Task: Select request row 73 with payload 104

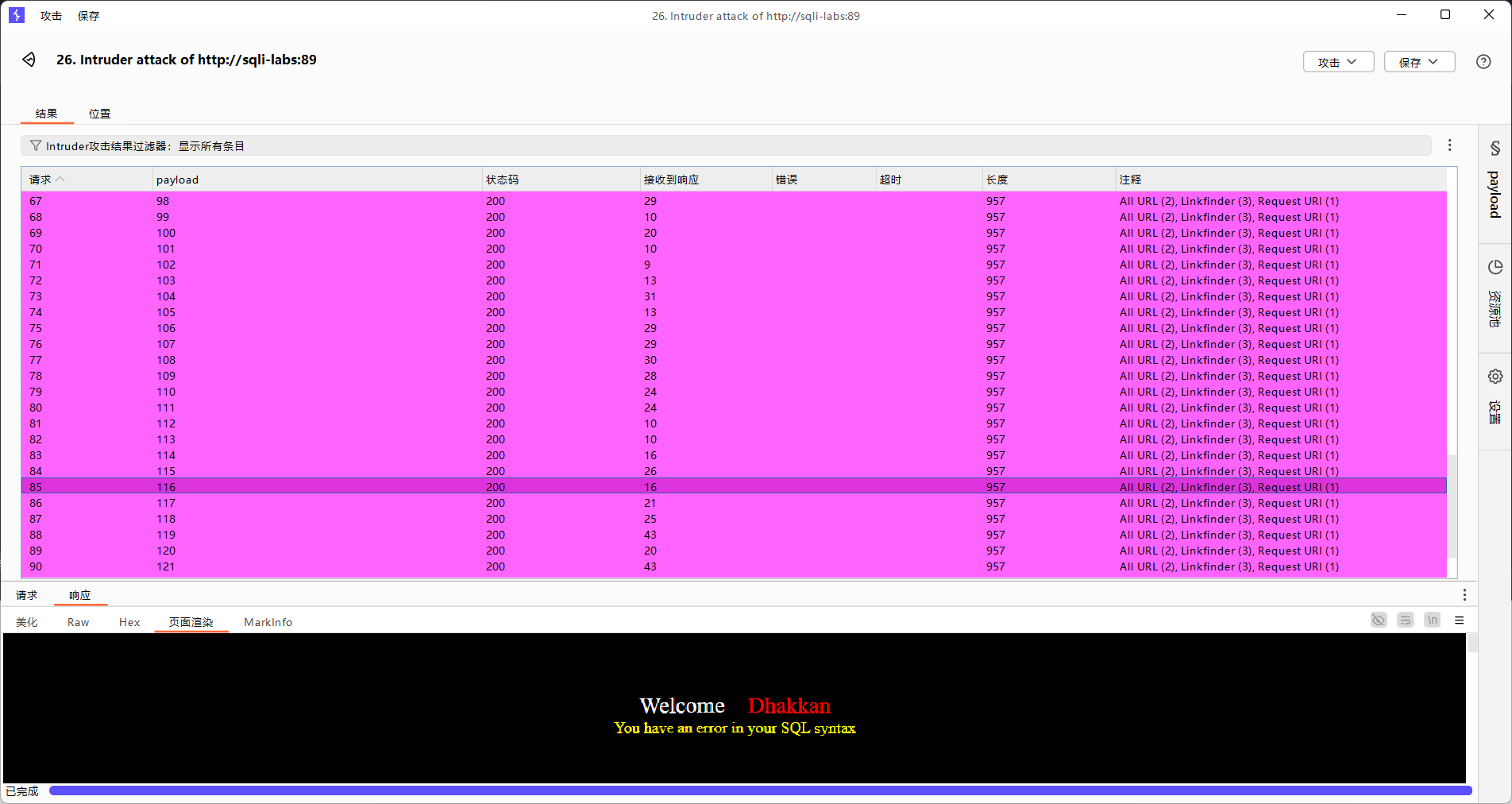Action: pyautogui.click(x=734, y=296)
